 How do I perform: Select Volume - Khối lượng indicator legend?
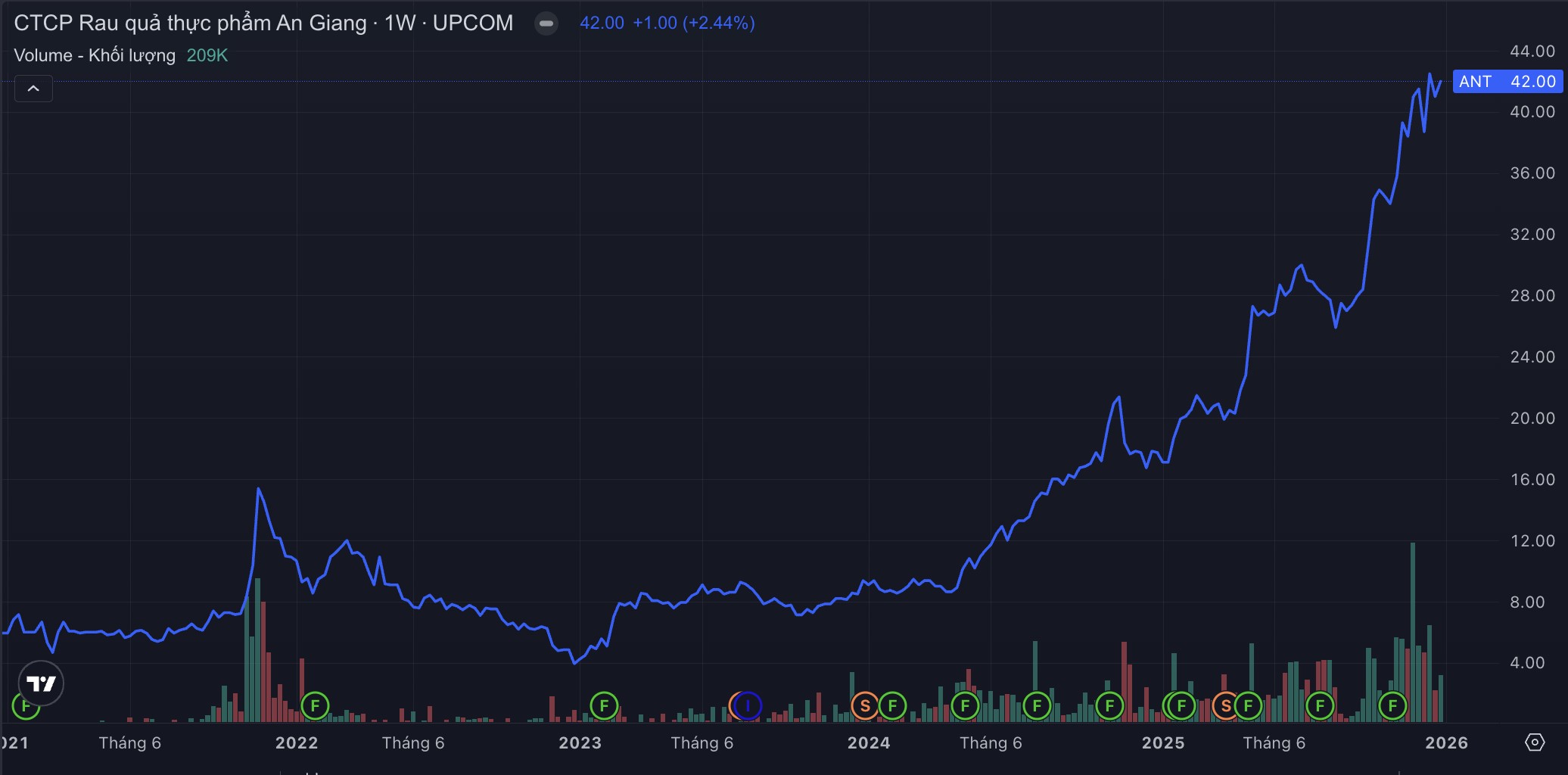pos(95,55)
